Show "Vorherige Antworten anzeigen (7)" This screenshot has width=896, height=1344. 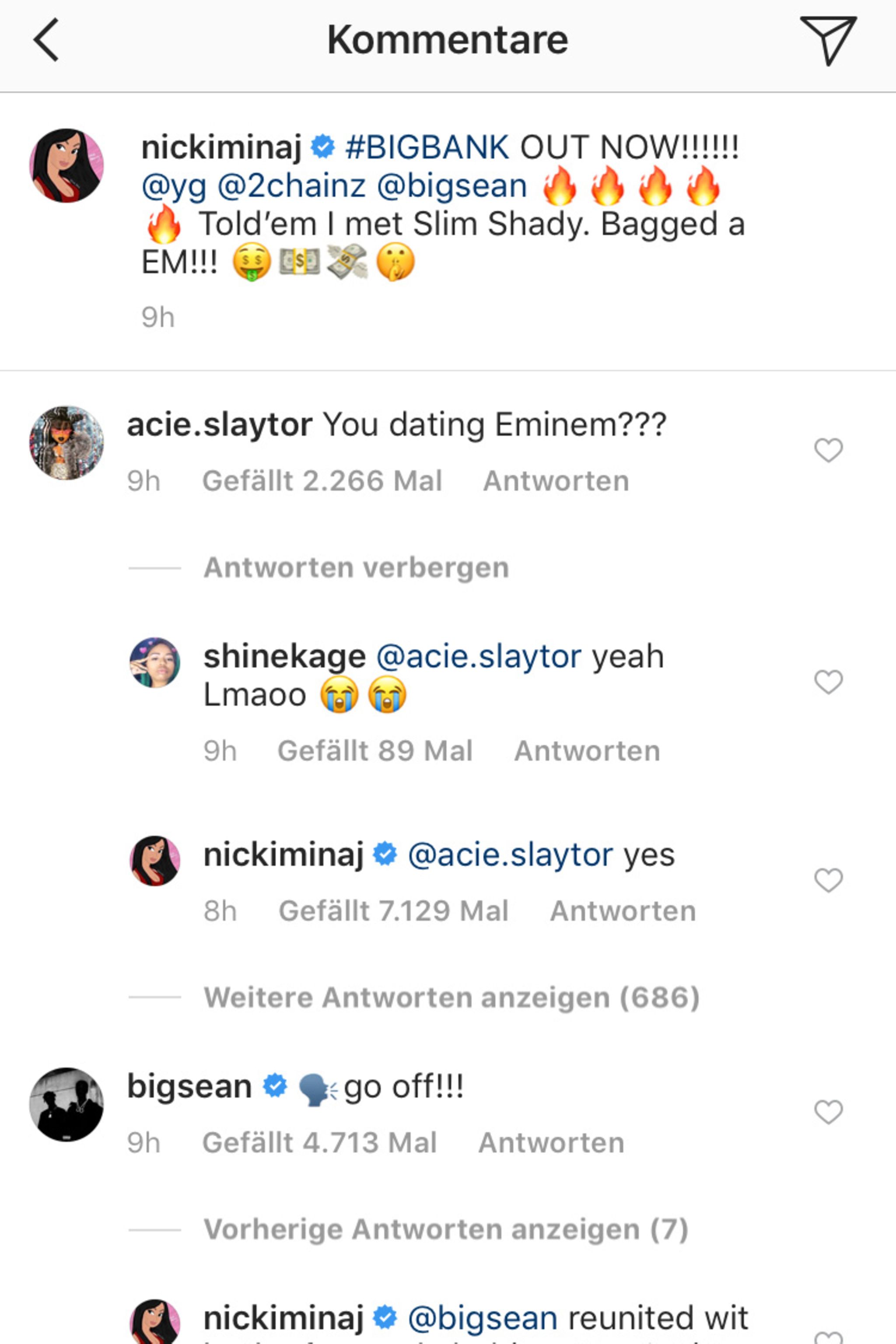(x=446, y=1229)
